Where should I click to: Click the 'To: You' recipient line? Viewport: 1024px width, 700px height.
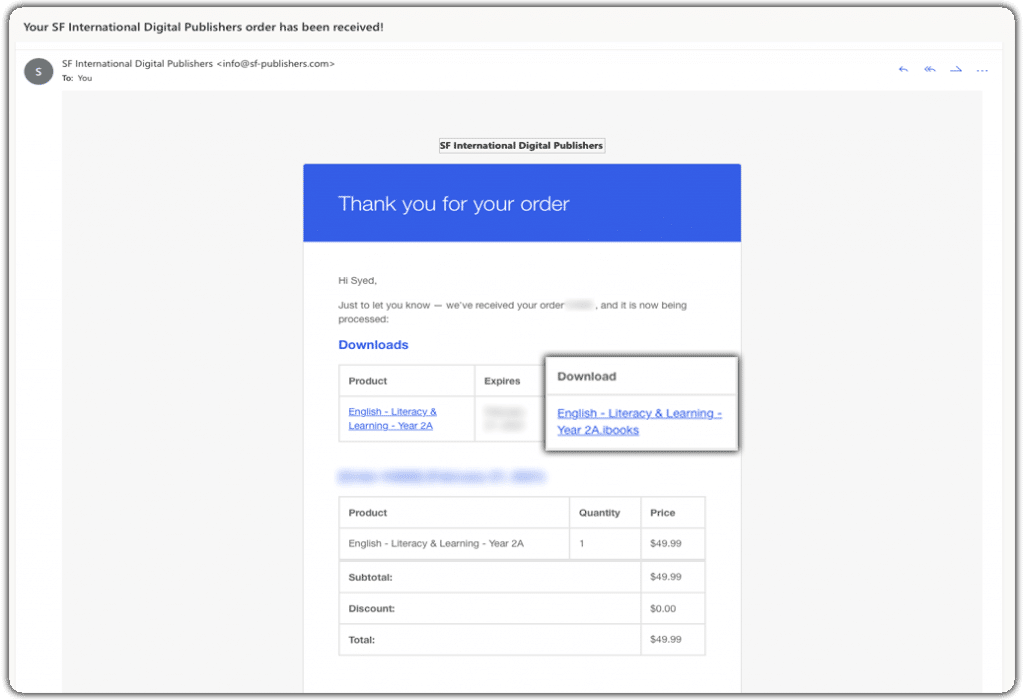(x=77, y=78)
